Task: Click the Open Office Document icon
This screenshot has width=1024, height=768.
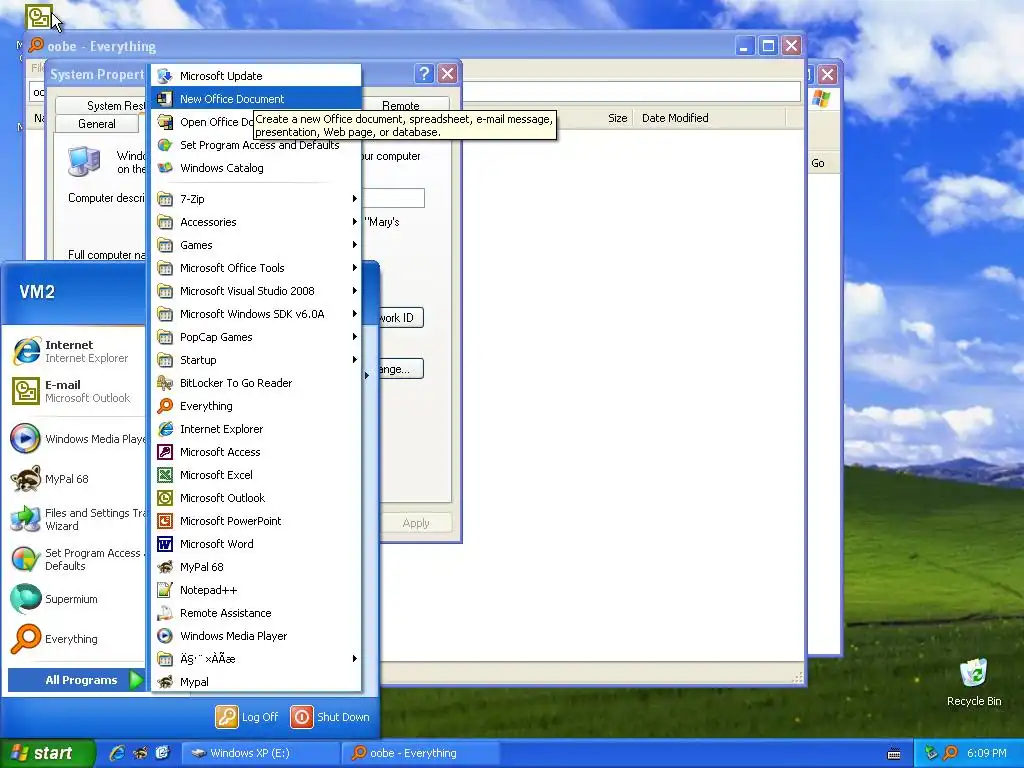Action: coord(165,122)
